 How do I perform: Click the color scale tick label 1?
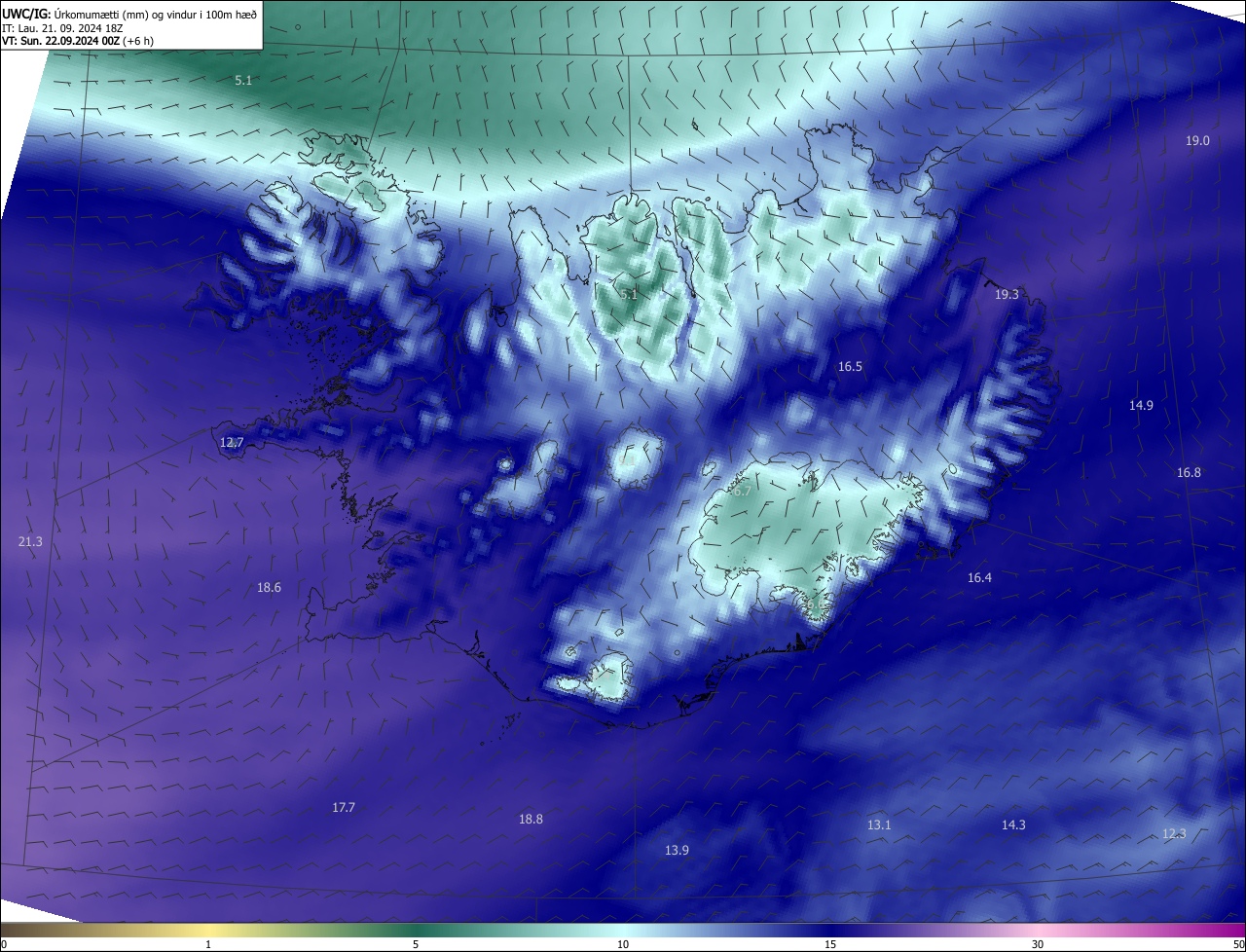click(208, 944)
